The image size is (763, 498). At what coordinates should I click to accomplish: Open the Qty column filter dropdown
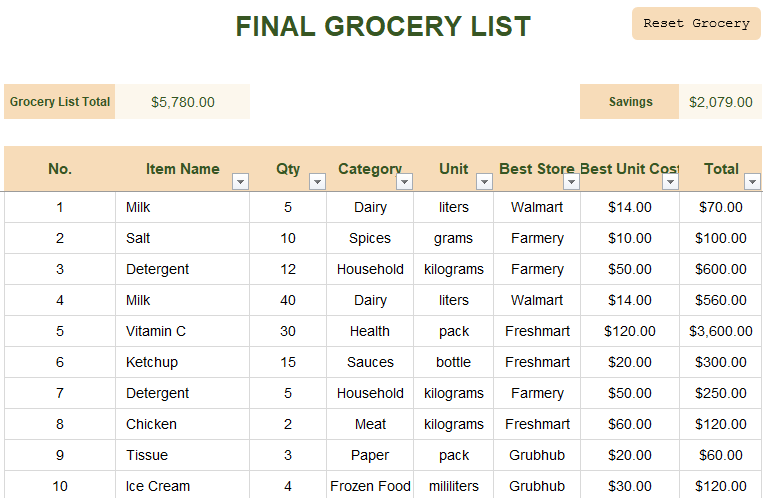point(317,182)
